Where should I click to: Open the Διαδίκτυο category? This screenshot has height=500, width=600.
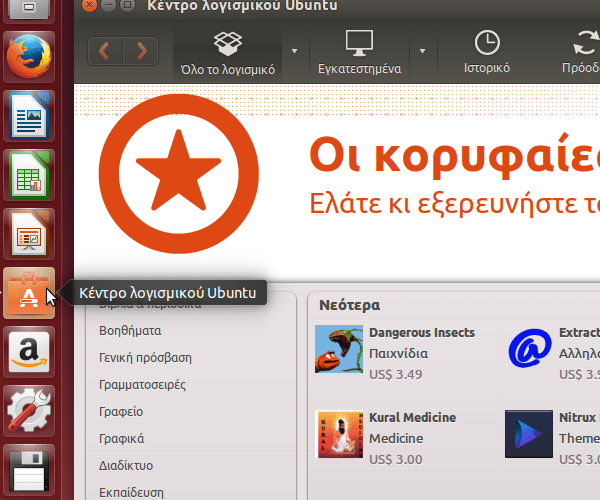[126, 465]
